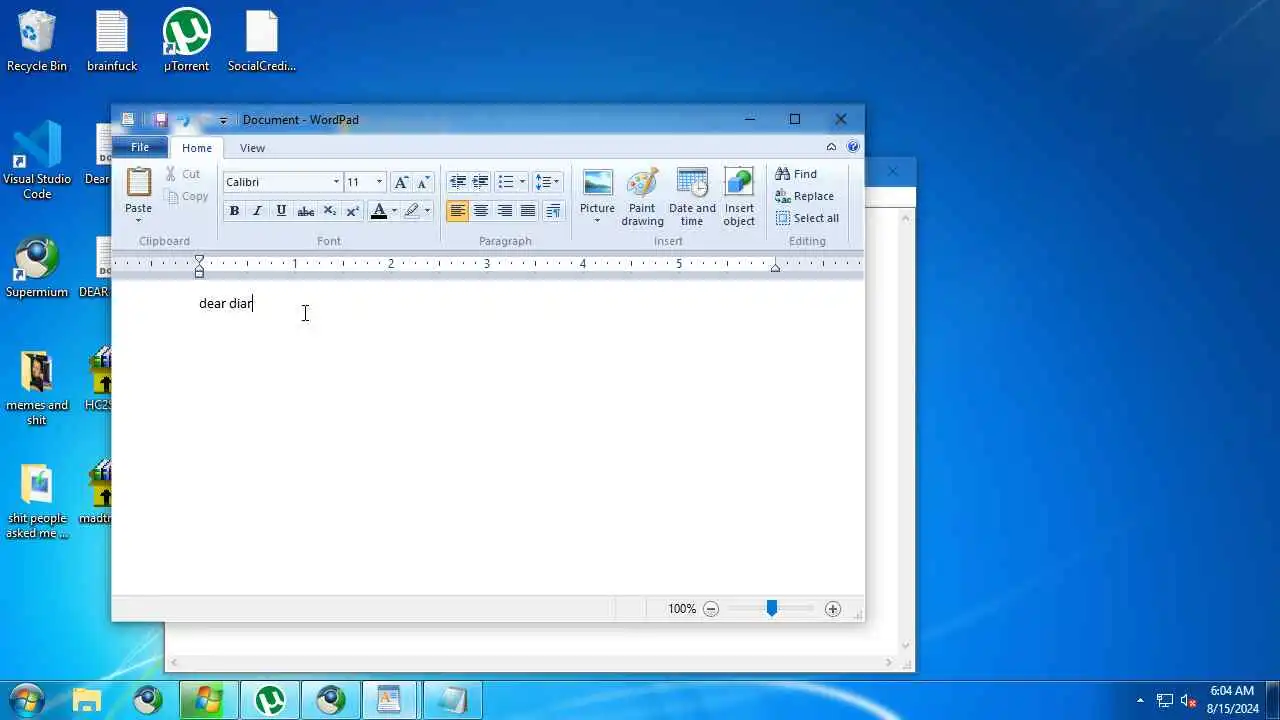The height and width of the screenshot is (720, 1280).
Task: Click the zoom slider handle
Action: [x=772, y=608]
